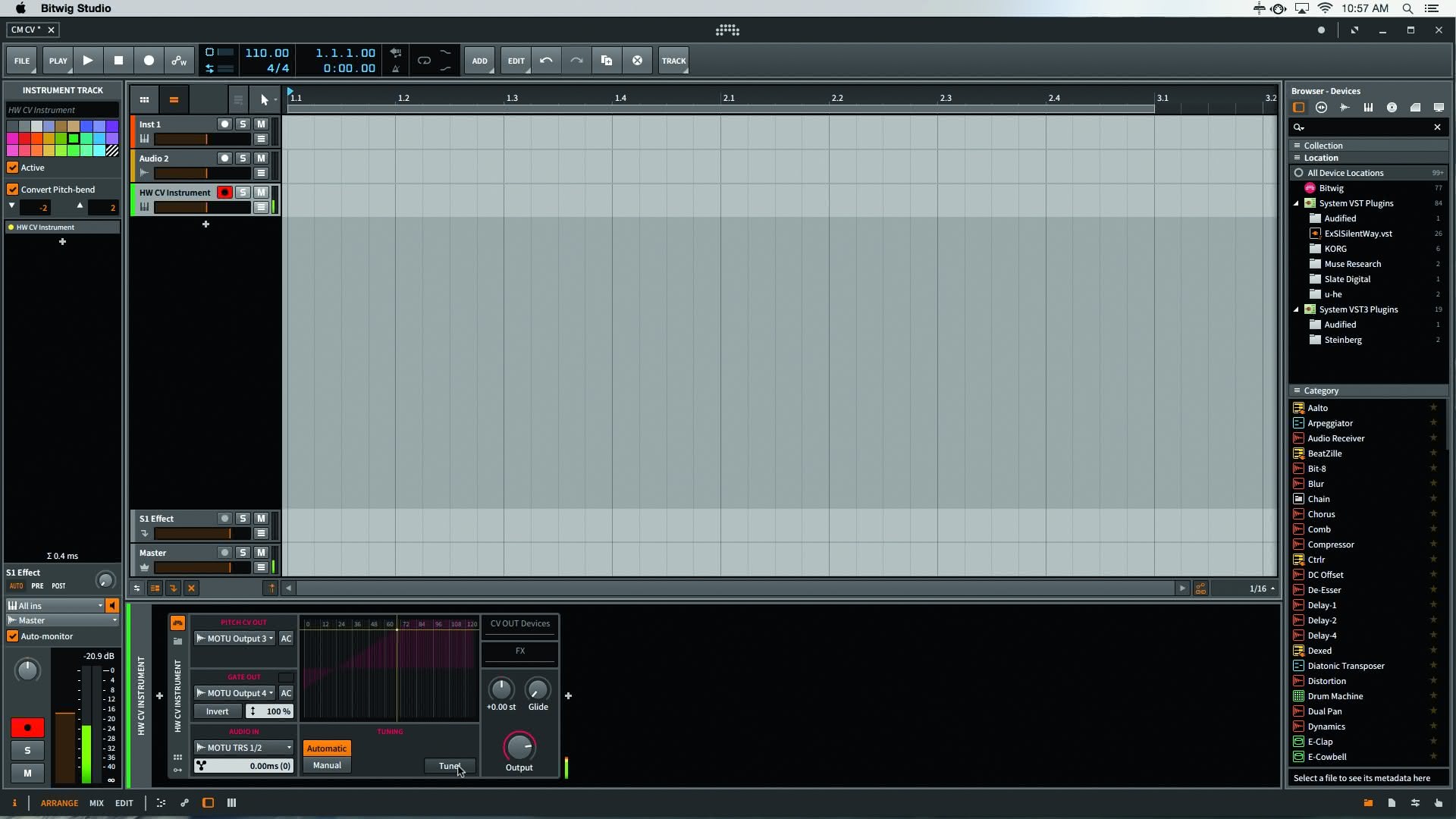This screenshot has height=819, width=1456.
Task: Open the 1/16 grid resolution dropdown
Action: pos(1262,588)
